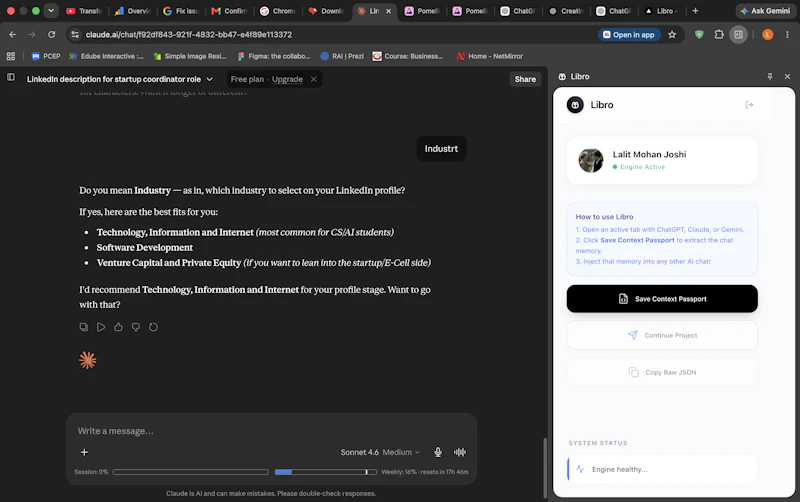The height and width of the screenshot is (502, 800).
Task: Expand the chat title dropdown chevron
Action: click(x=210, y=79)
